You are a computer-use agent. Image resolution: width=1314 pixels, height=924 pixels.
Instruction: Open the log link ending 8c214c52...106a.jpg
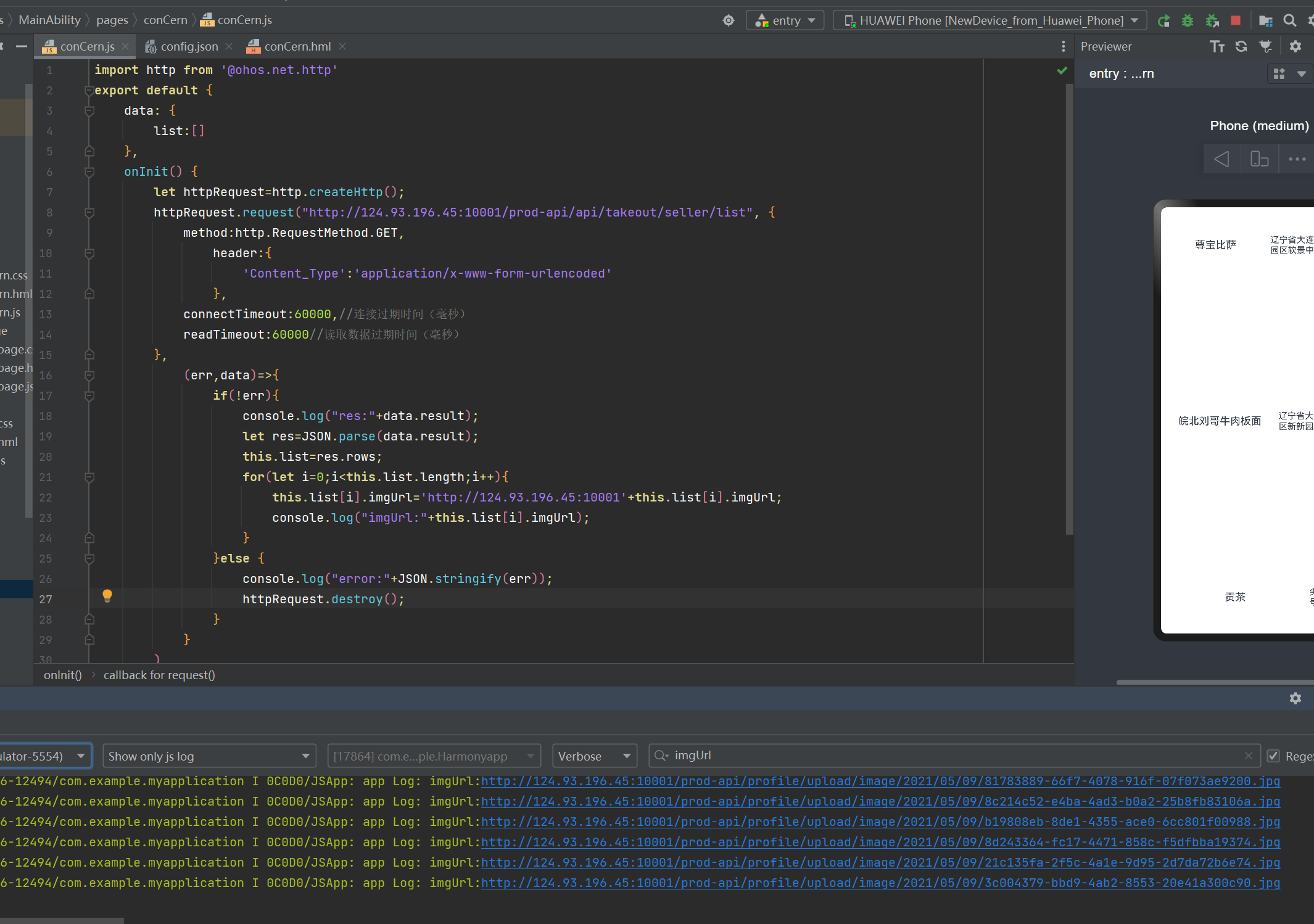point(880,801)
